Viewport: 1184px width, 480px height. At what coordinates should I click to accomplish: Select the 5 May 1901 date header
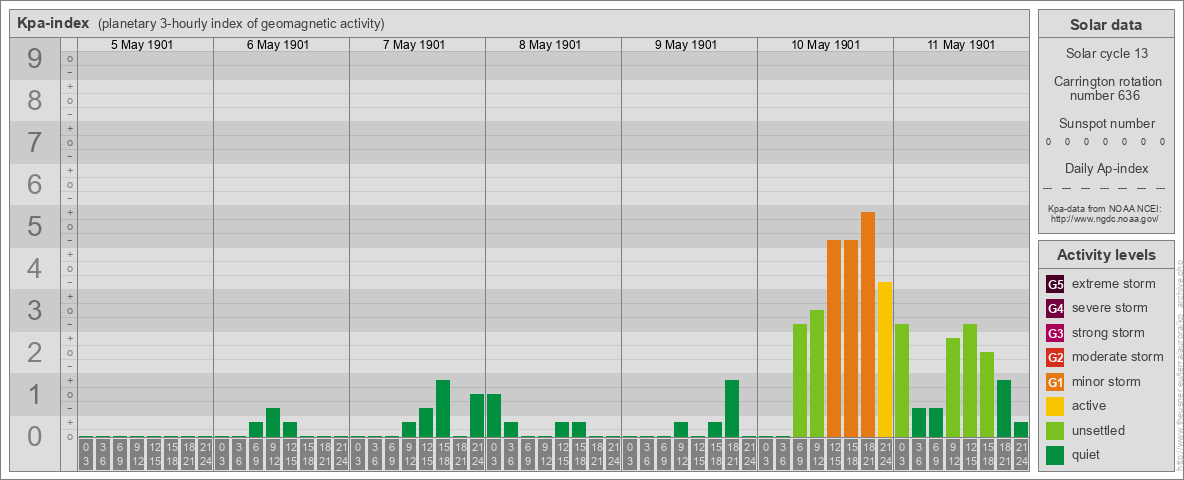(142, 45)
